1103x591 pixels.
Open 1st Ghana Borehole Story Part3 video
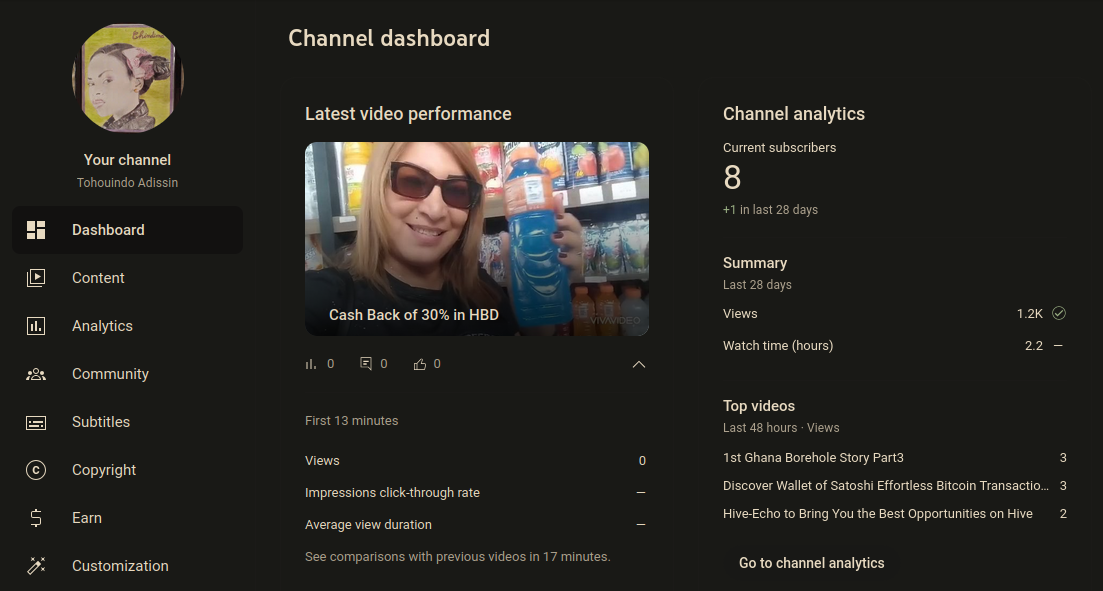(x=813, y=457)
